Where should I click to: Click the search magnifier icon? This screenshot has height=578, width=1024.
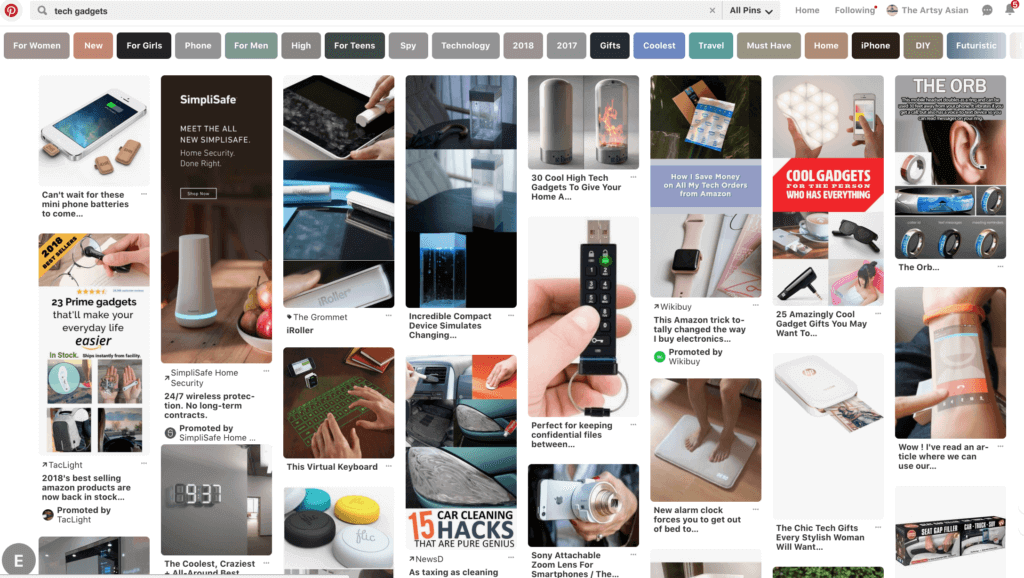coord(42,10)
